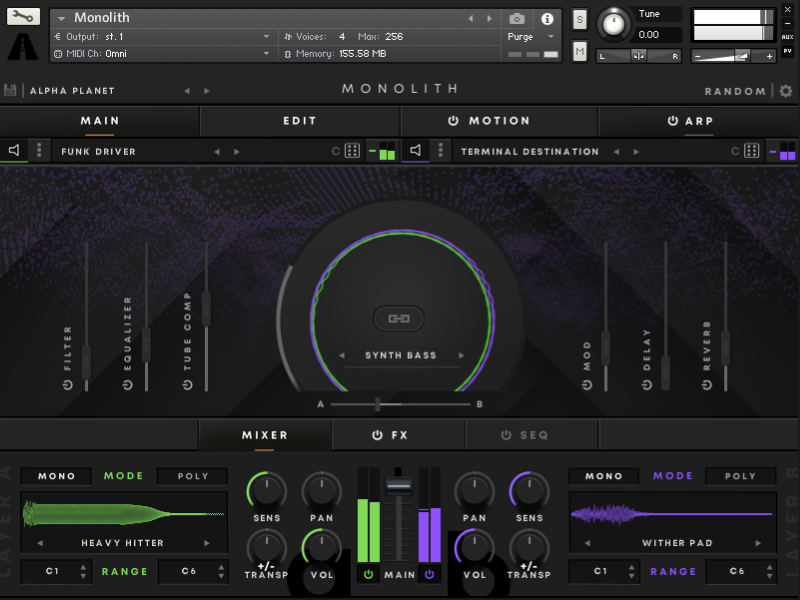Image resolution: width=800 pixels, height=600 pixels.
Task: Mute Funk Driver layer speaker icon
Action: [x=14, y=151]
